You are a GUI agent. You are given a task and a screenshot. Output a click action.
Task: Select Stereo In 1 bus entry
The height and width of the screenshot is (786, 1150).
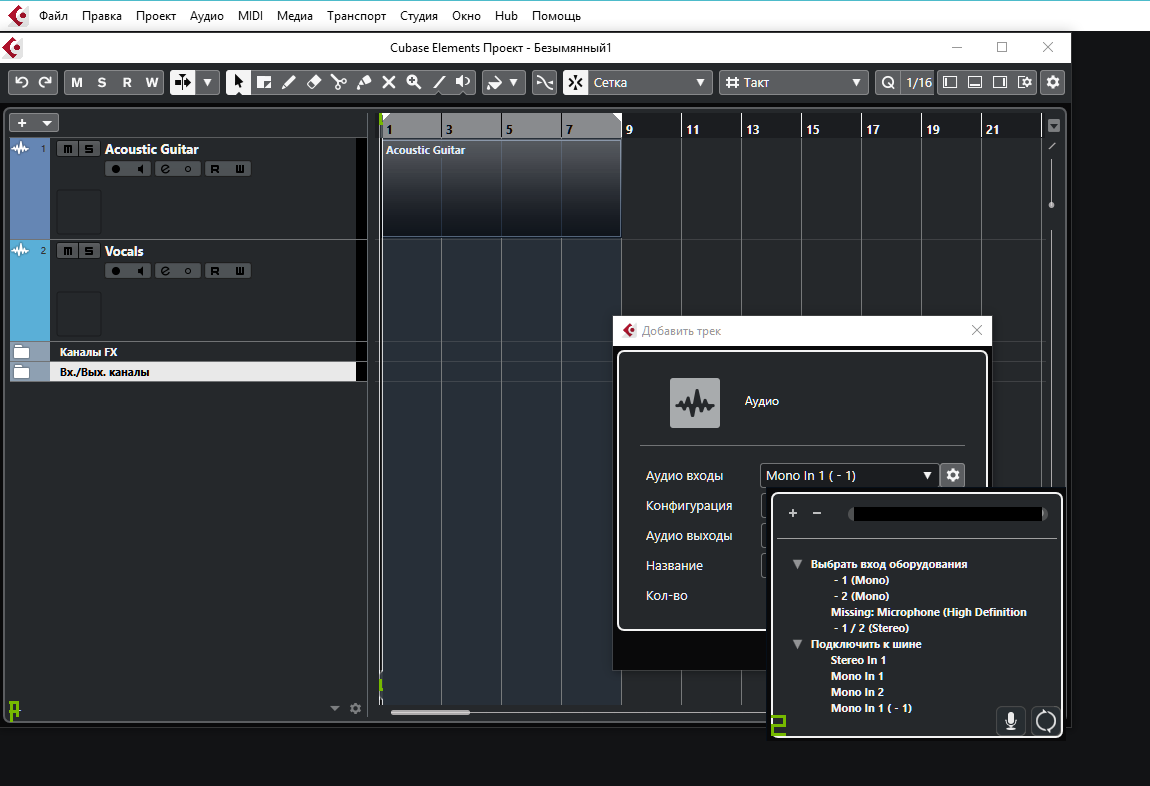(x=858, y=660)
